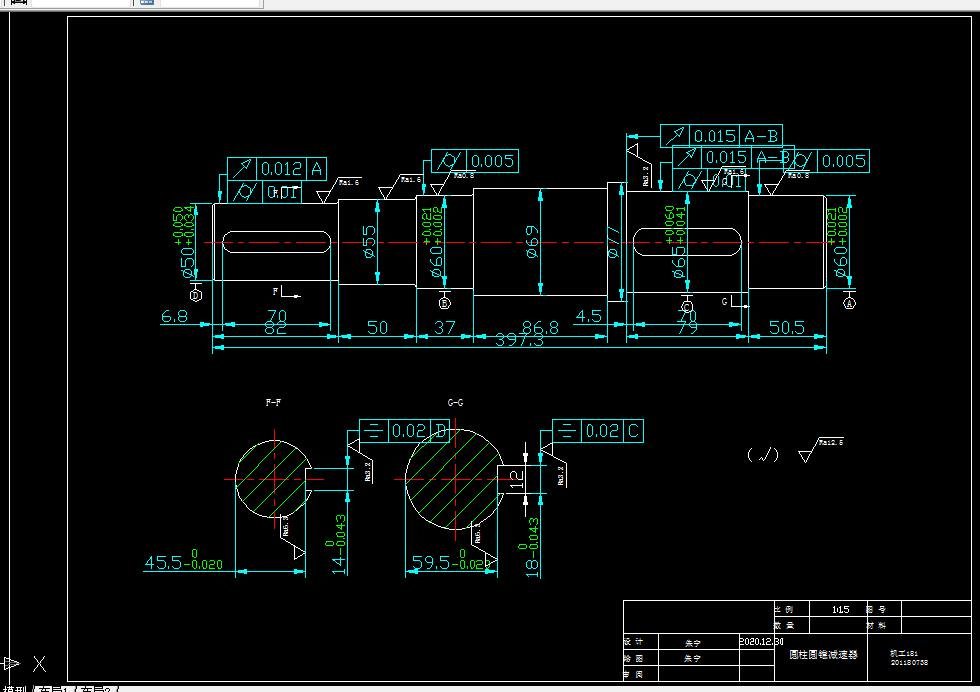Click the hatched G-G cross-section

click(453, 479)
